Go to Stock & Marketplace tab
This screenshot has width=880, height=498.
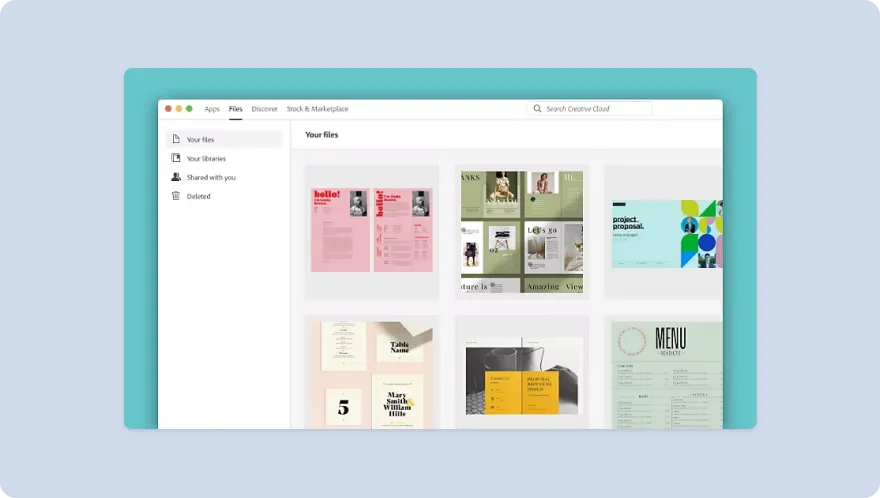tap(318, 109)
